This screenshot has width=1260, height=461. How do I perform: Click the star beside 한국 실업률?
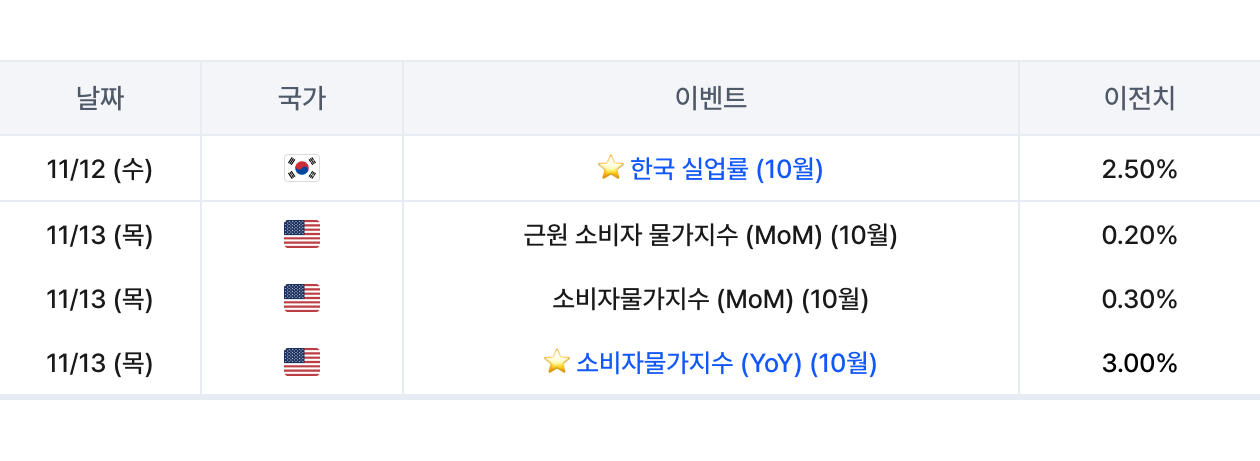pyautogui.click(x=610, y=169)
